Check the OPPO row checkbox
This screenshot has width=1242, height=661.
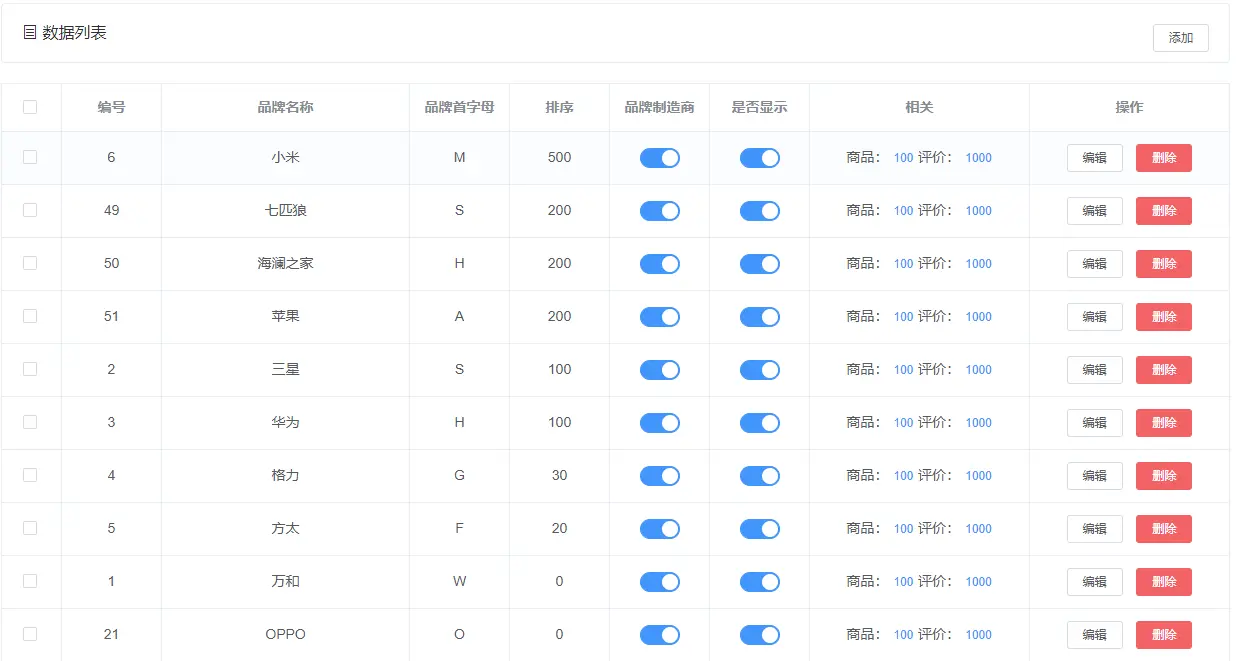[30, 634]
